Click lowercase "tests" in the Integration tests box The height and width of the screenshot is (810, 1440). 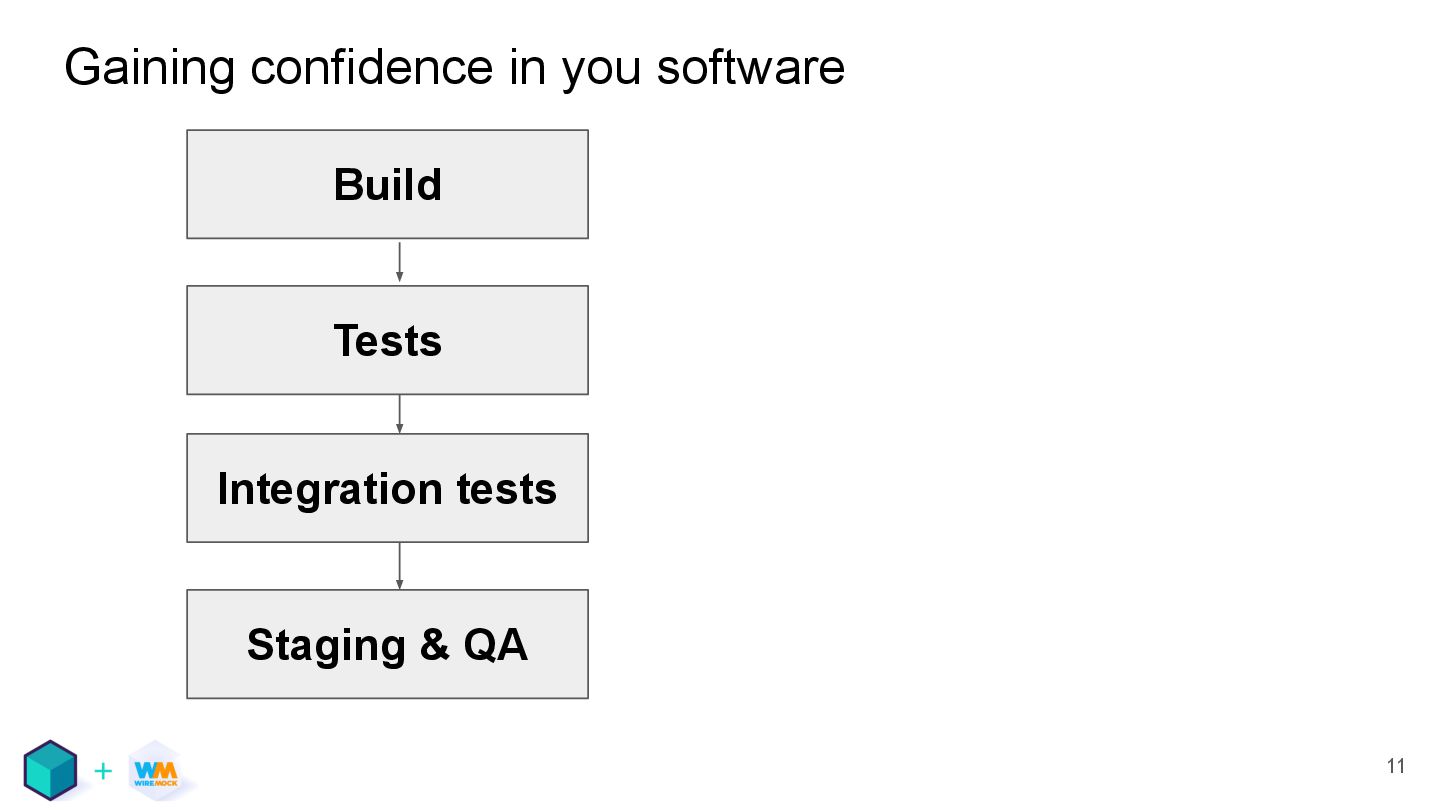click(x=507, y=489)
